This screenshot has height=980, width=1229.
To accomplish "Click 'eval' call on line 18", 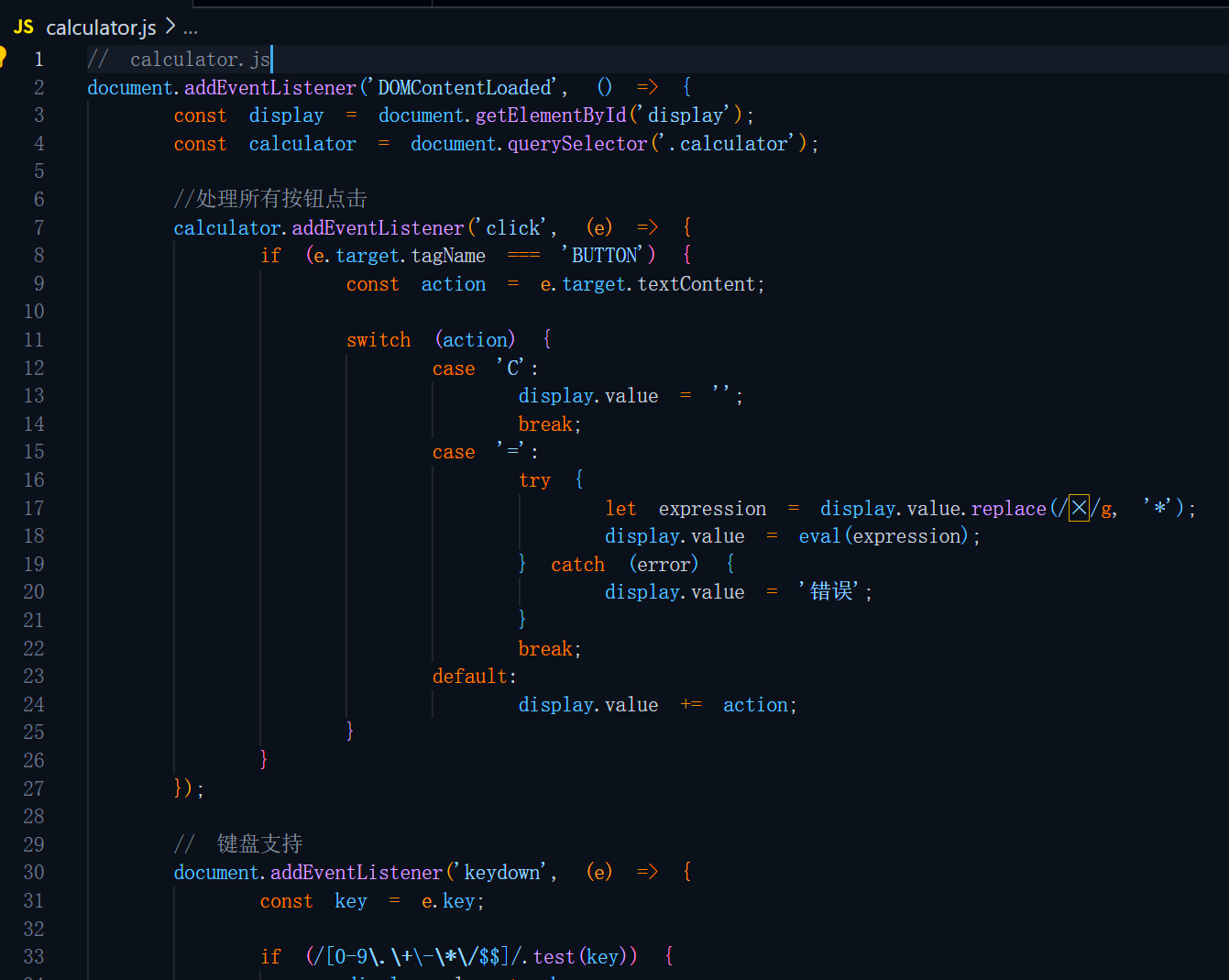I will pyautogui.click(x=820, y=536).
